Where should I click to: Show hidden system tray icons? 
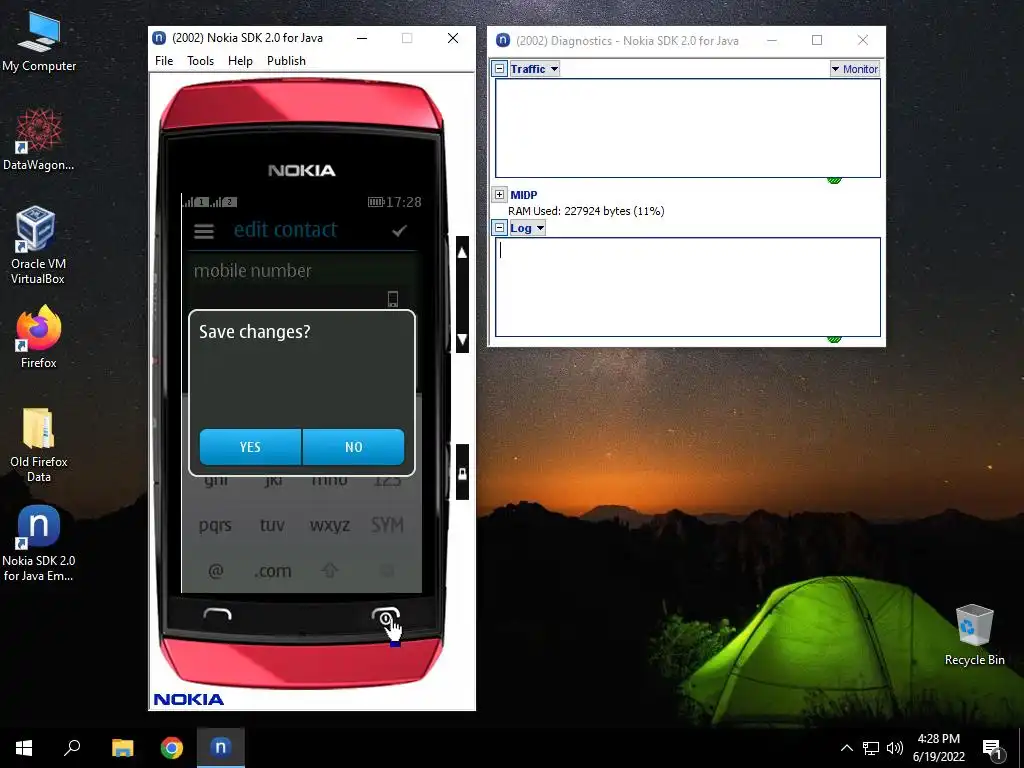[x=846, y=748]
